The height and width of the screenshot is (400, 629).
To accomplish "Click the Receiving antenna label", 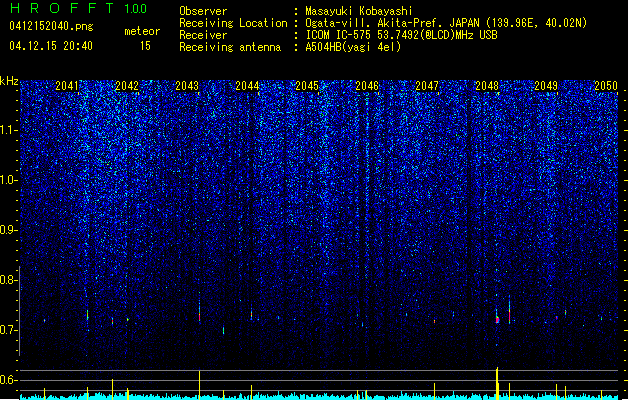I will [230, 47].
